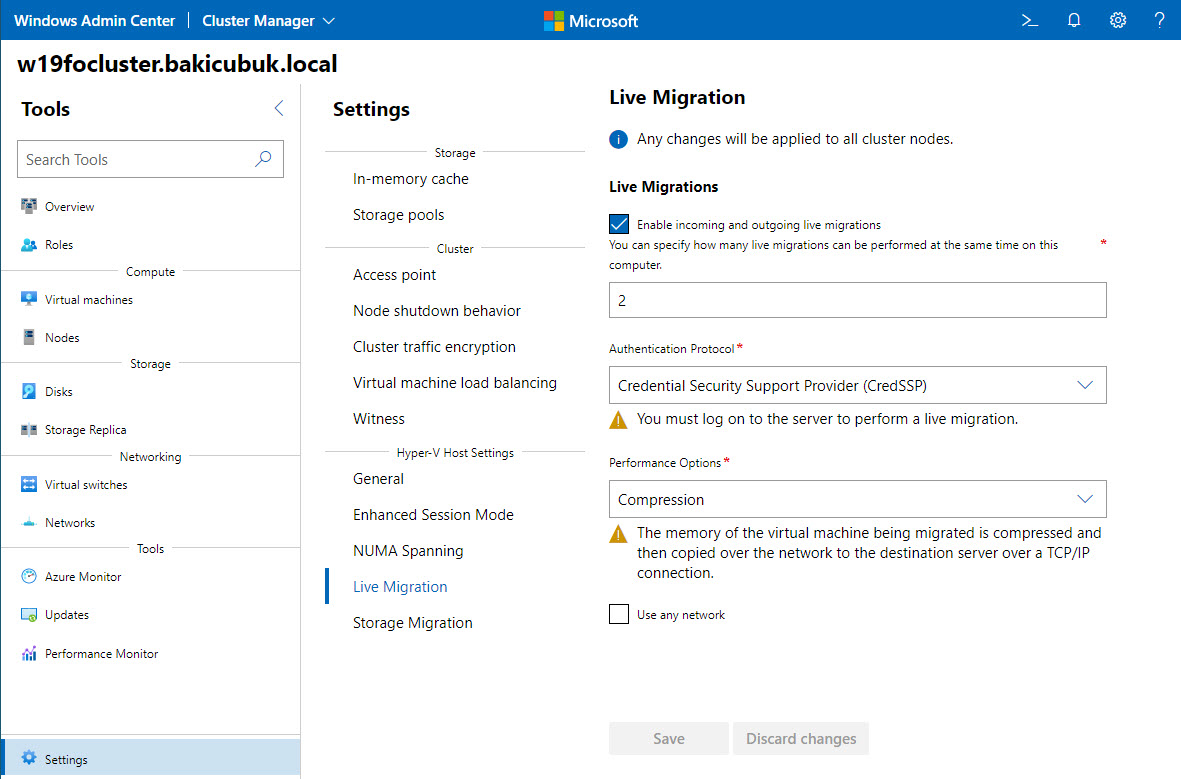This screenshot has height=779, width=1181.
Task: Click the Azure Monitor icon
Action: click(29, 576)
